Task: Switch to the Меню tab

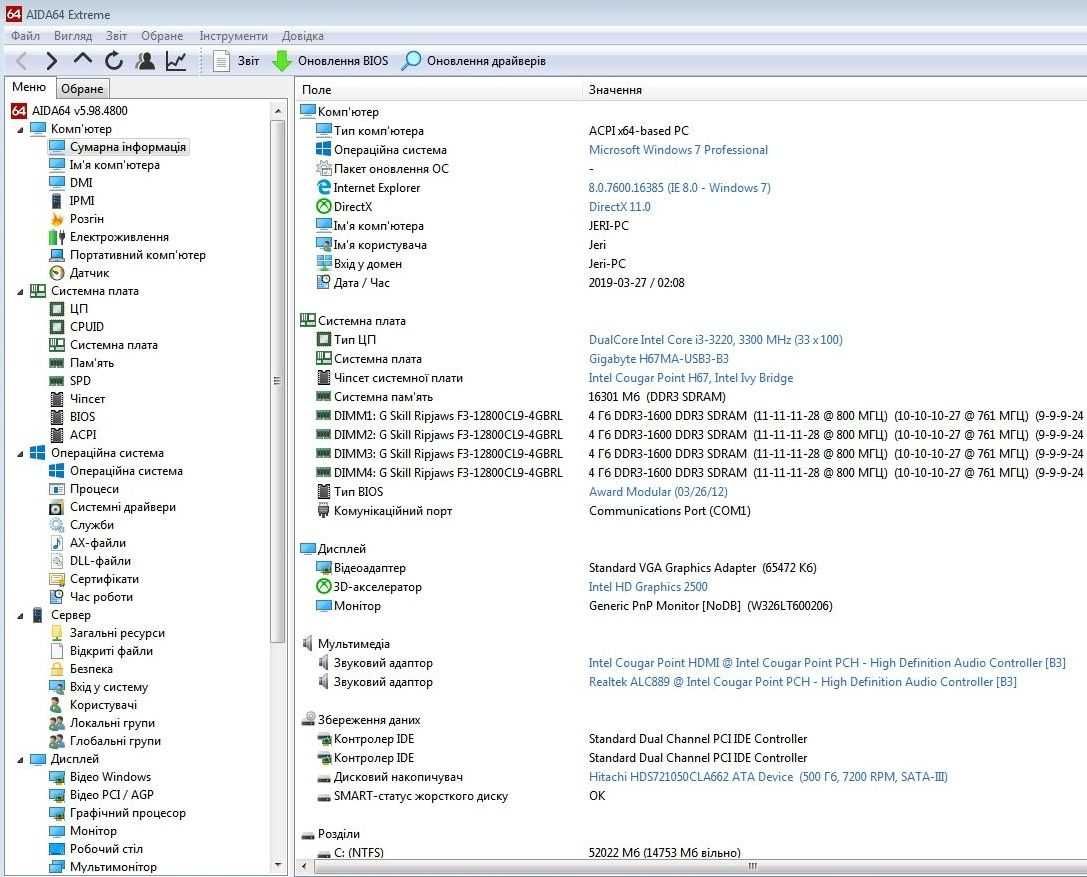Action: coord(29,87)
